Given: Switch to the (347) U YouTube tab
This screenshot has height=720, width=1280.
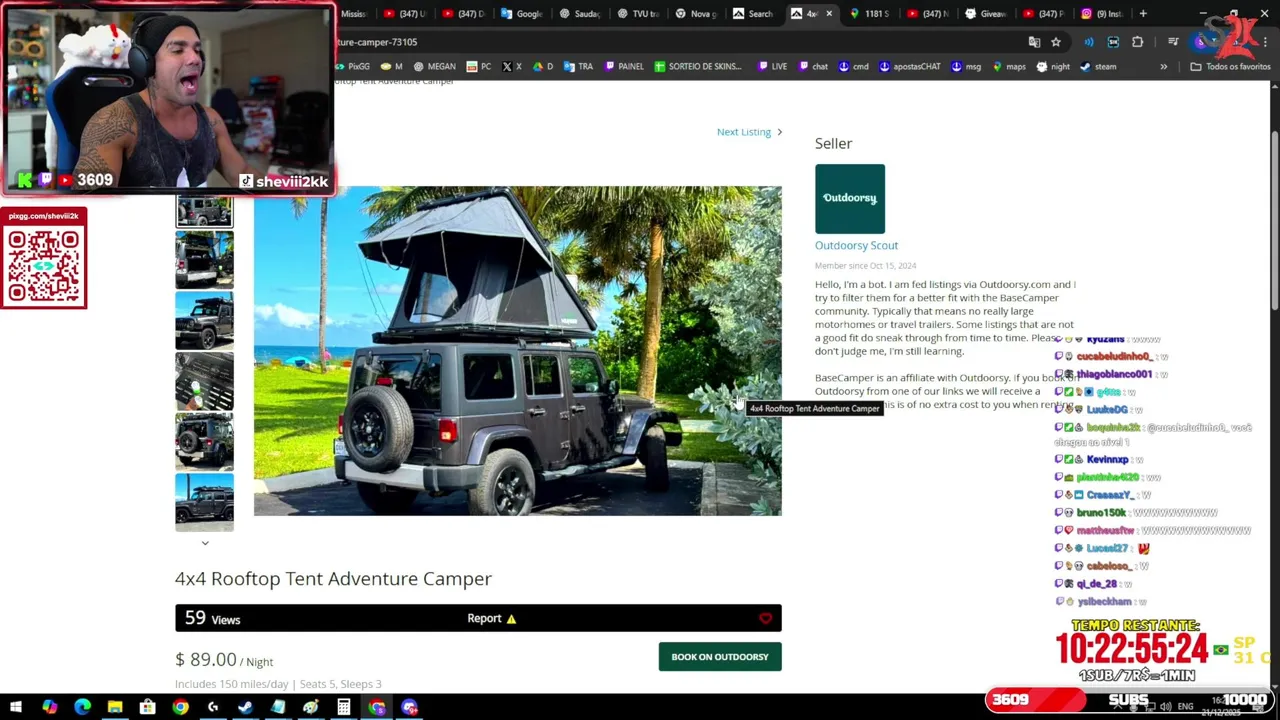Looking at the screenshot, I should click(x=405, y=13).
